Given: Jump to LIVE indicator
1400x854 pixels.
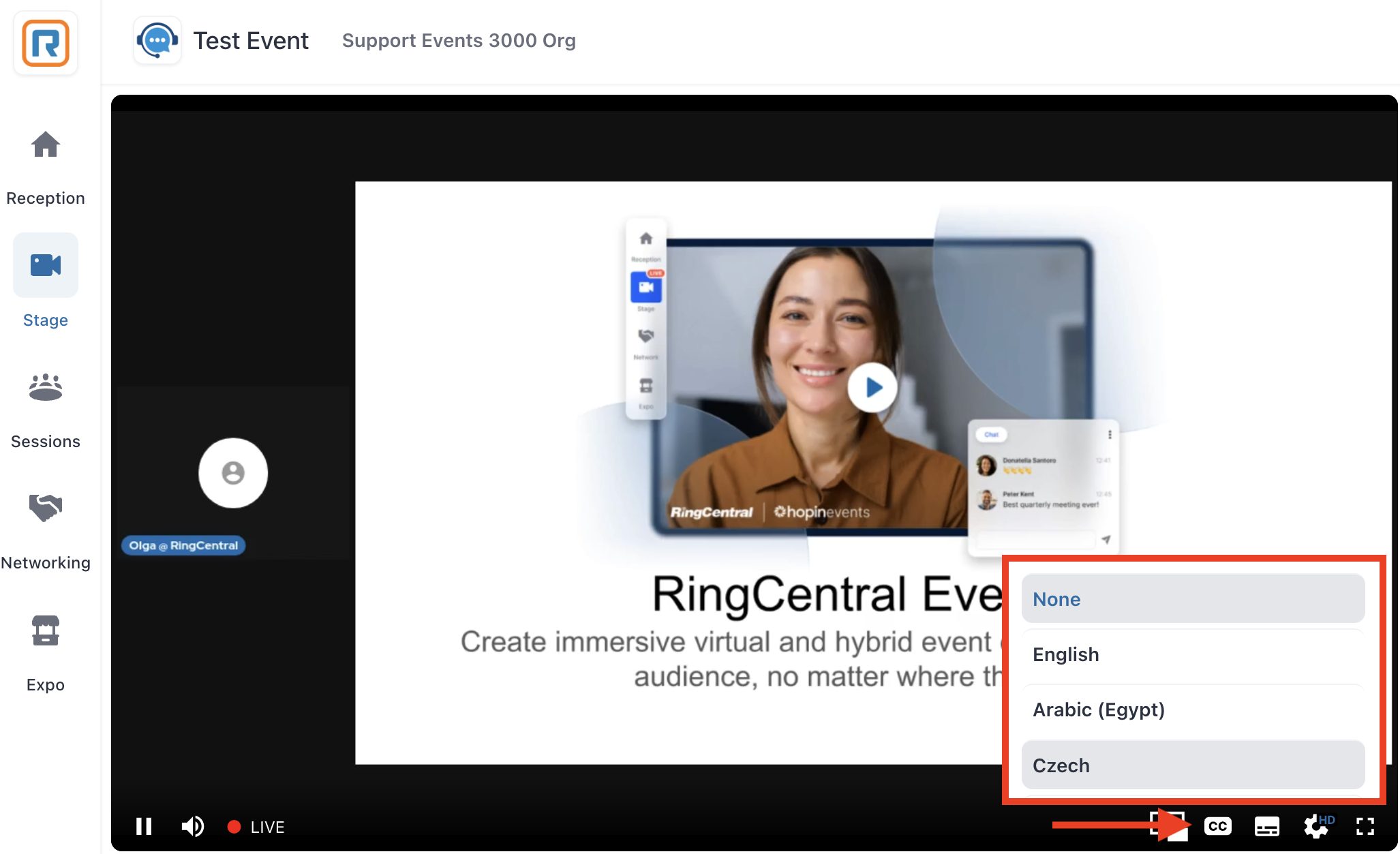Looking at the screenshot, I should click(x=256, y=827).
